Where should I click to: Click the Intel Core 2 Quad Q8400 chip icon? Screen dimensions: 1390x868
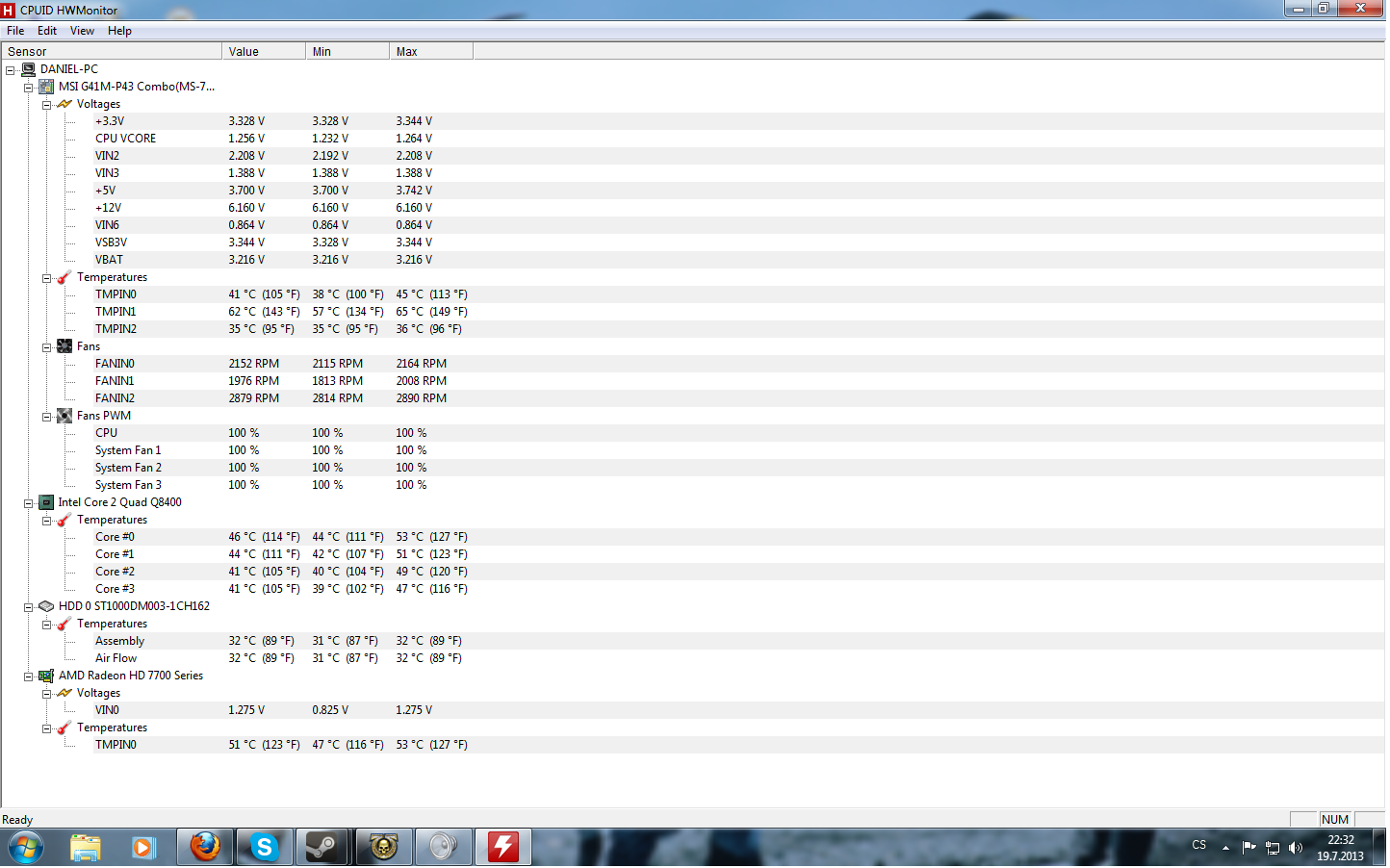click(46, 502)
